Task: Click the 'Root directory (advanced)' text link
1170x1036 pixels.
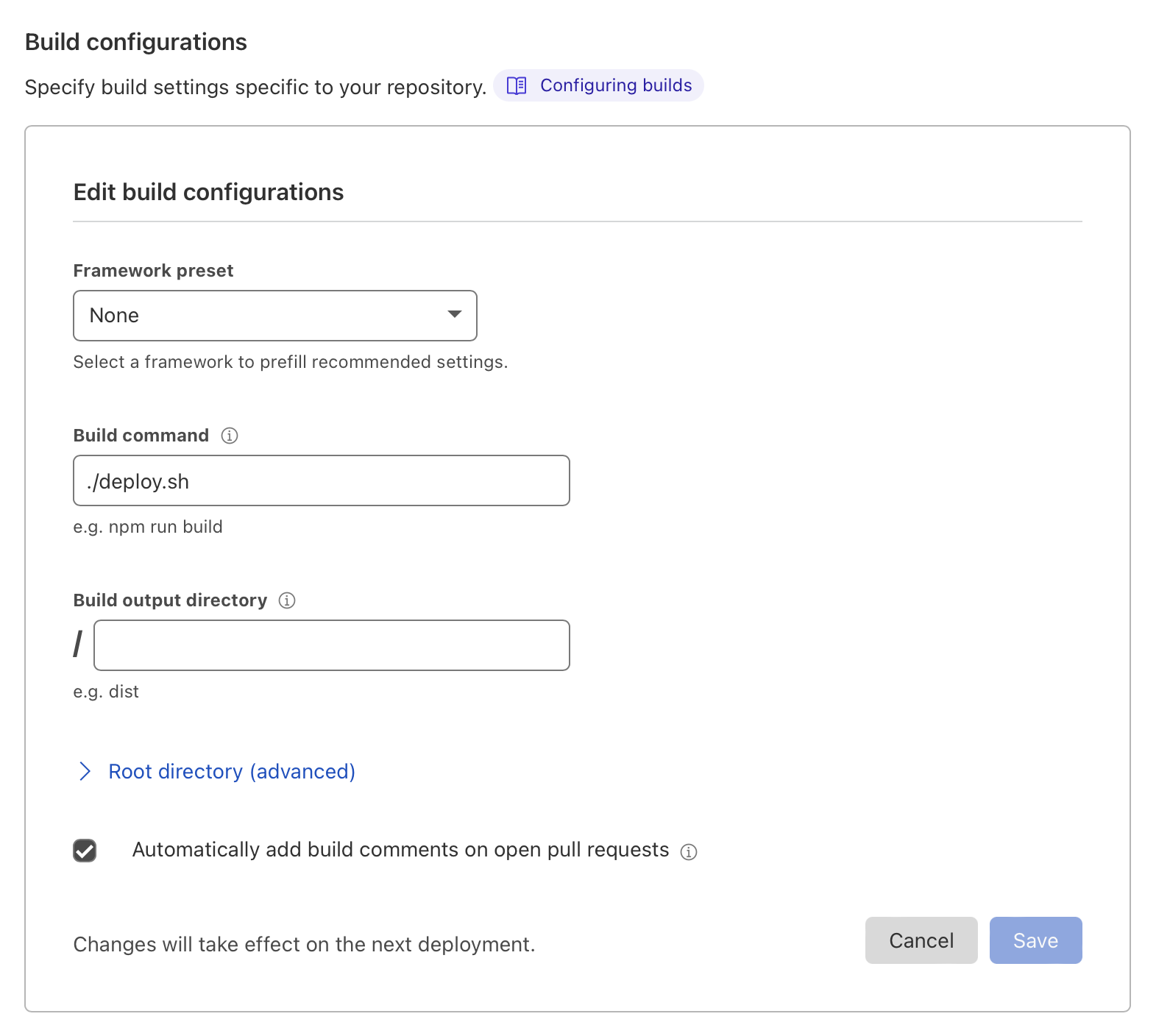Action: (232, 771)
